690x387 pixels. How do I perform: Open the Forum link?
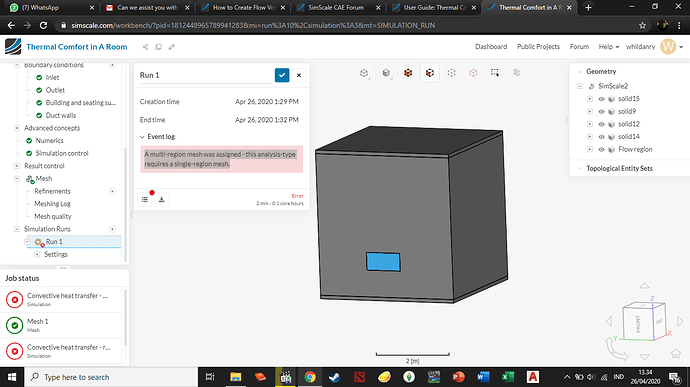579,47
